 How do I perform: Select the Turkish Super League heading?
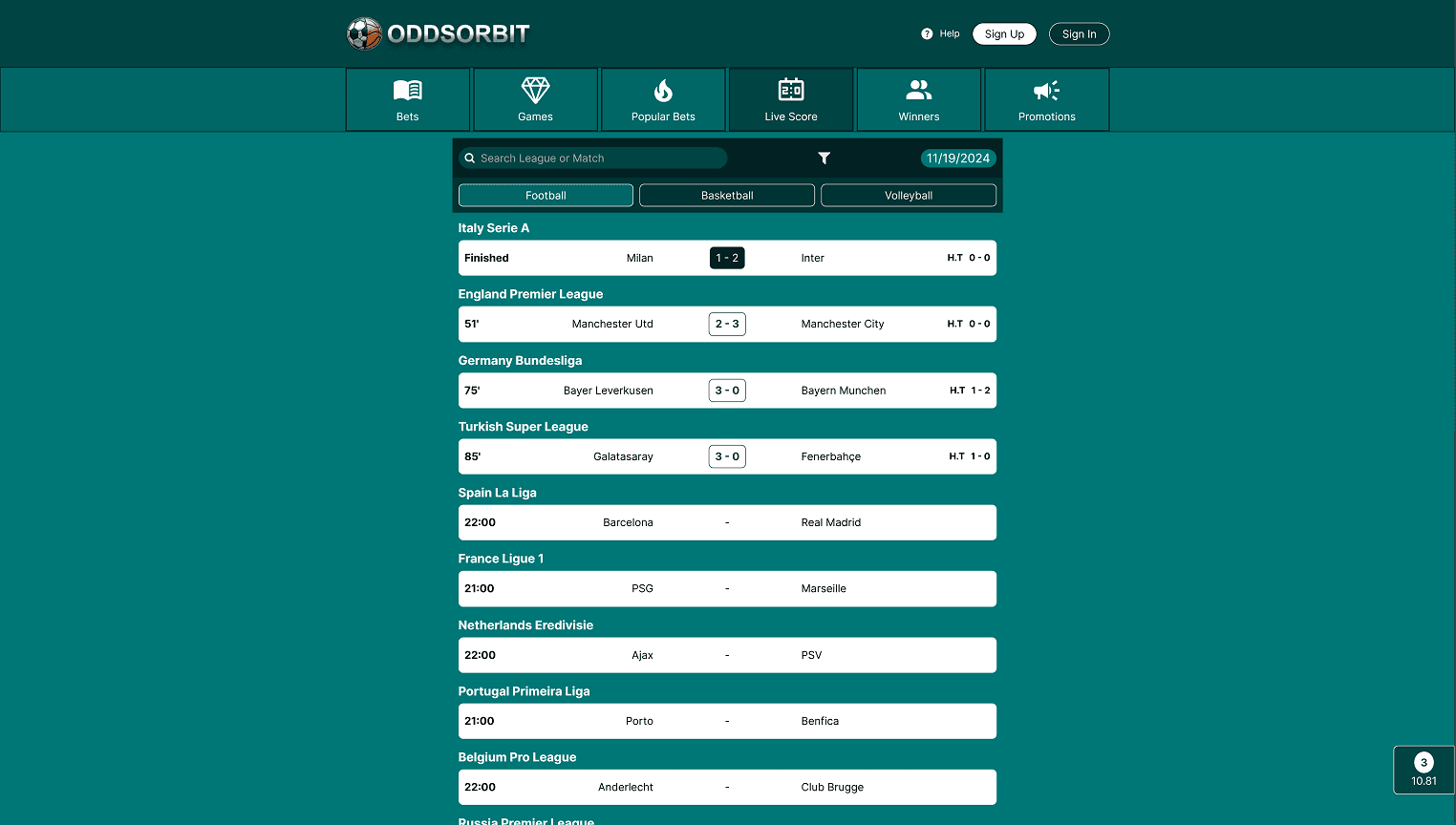pos(523,427)
